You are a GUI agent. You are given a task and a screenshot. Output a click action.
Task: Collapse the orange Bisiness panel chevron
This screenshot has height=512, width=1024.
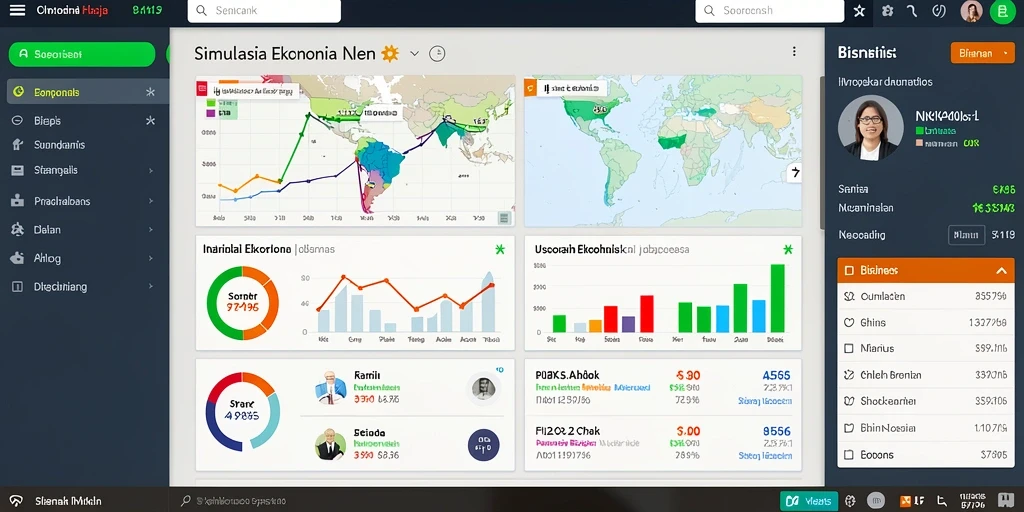pyautogui.click(x=1001, y=270)
